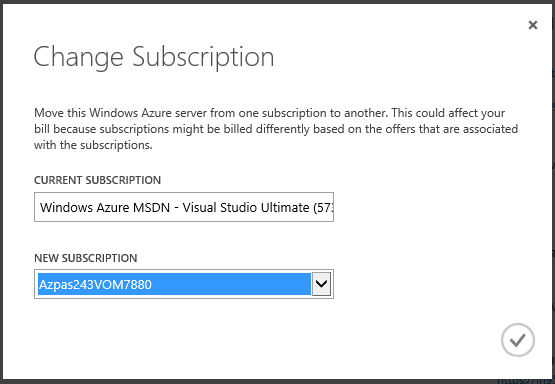Click the circled check icon to accept
The image size is (555, 384).
(x=517, y=340)
